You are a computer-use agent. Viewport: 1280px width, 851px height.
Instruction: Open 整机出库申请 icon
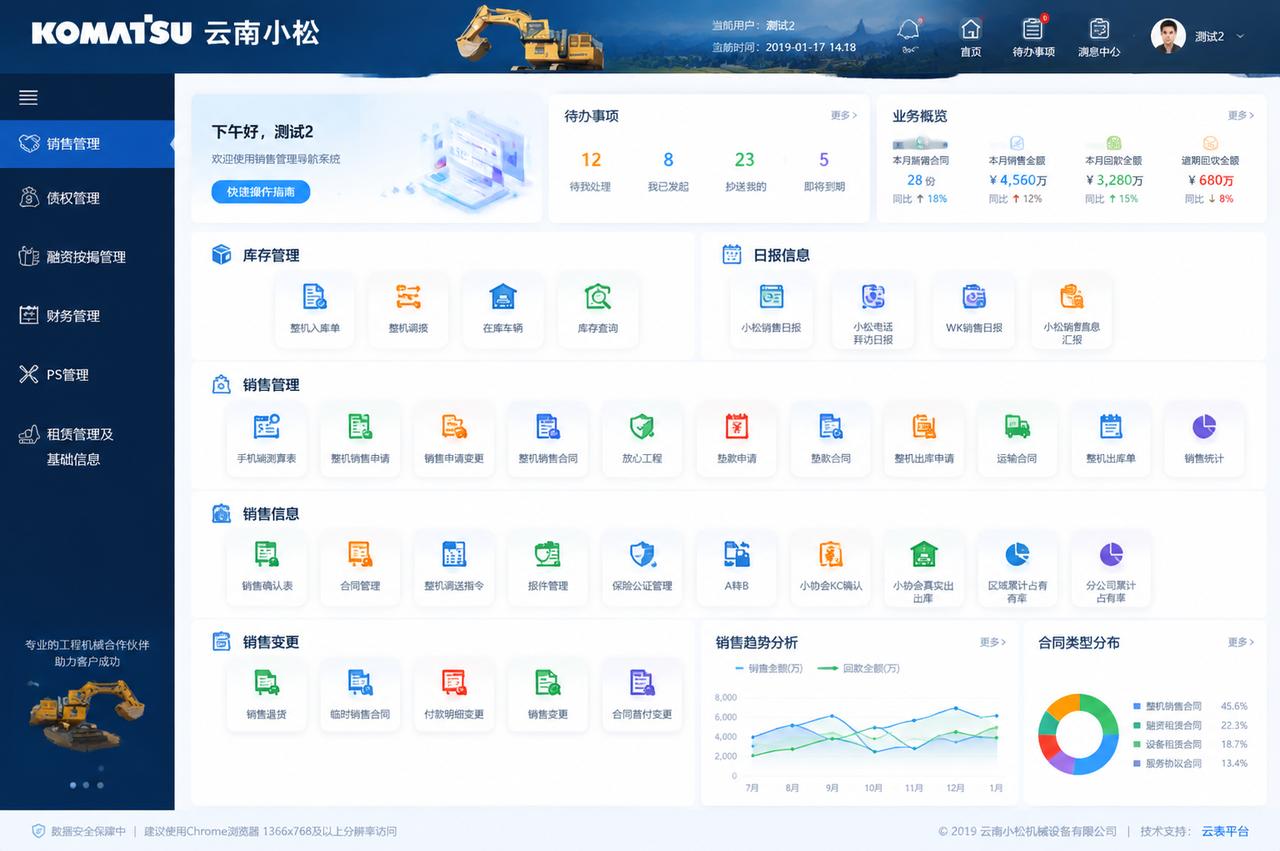[924, 427]
